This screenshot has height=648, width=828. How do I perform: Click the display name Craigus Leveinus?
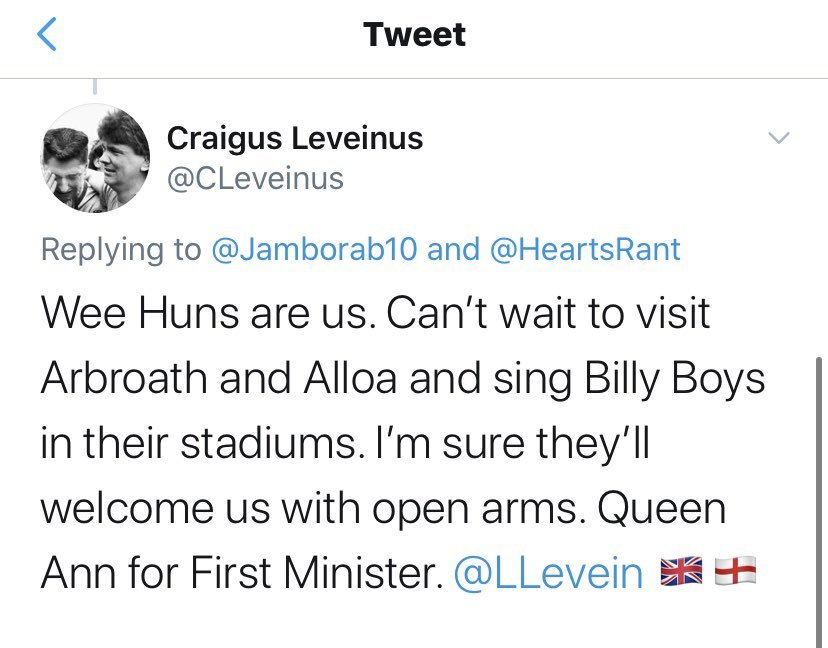(295, 138)
